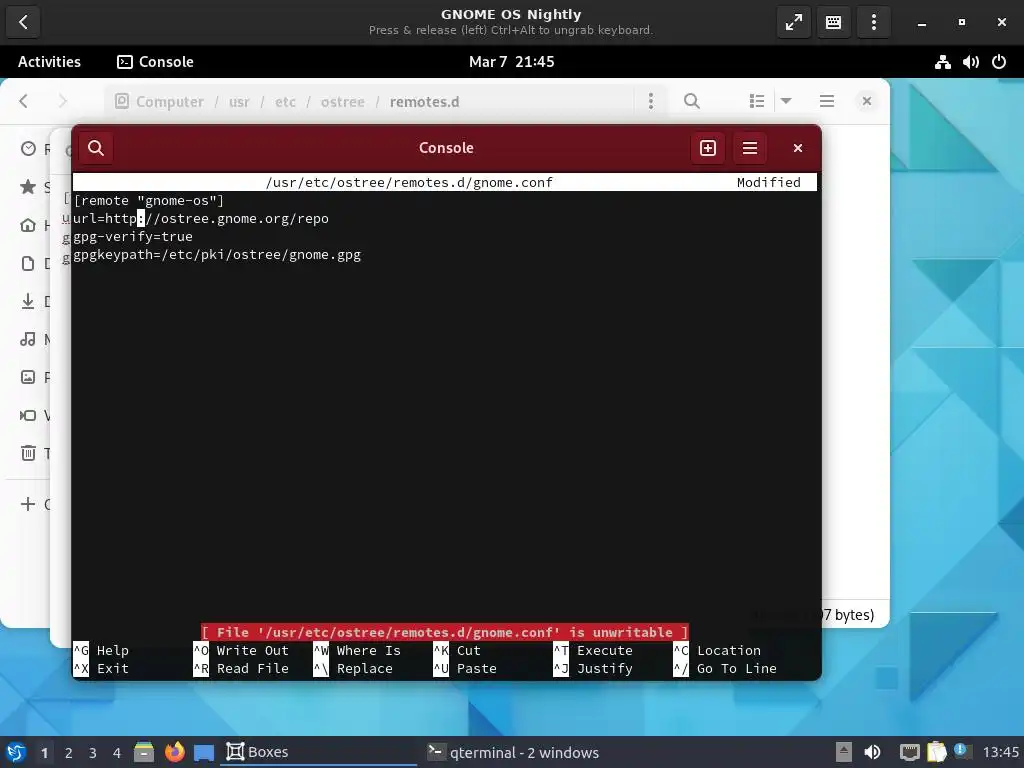Open the guest power menu icon
1024x768 pixels.
[999, 62]
